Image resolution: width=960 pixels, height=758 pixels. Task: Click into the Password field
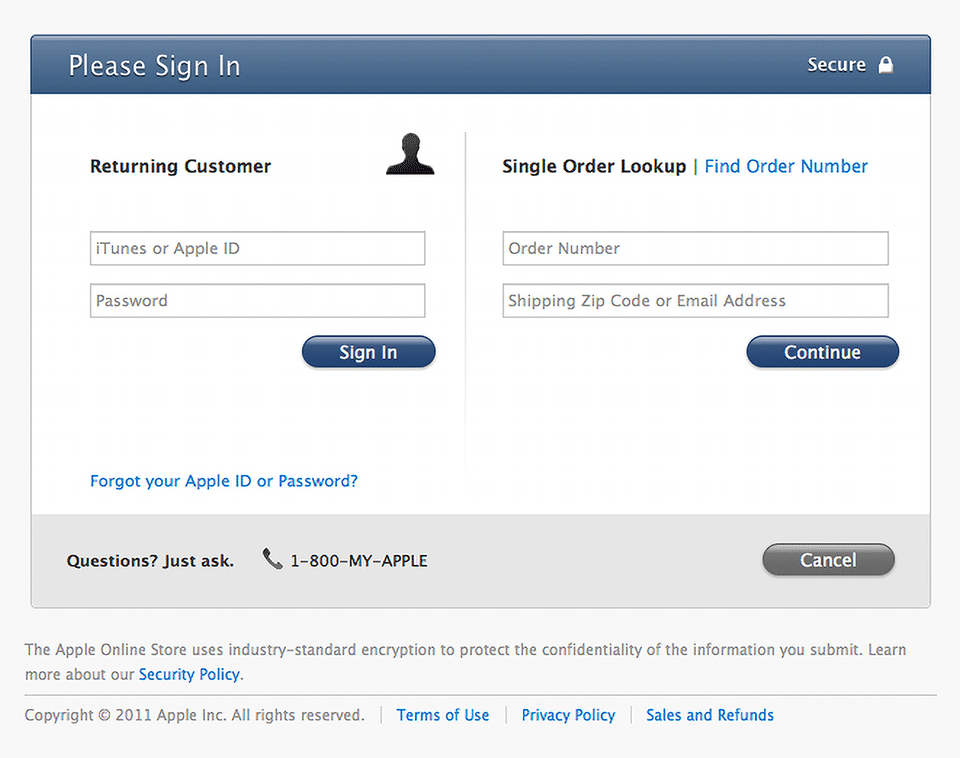tap(257, 301)
